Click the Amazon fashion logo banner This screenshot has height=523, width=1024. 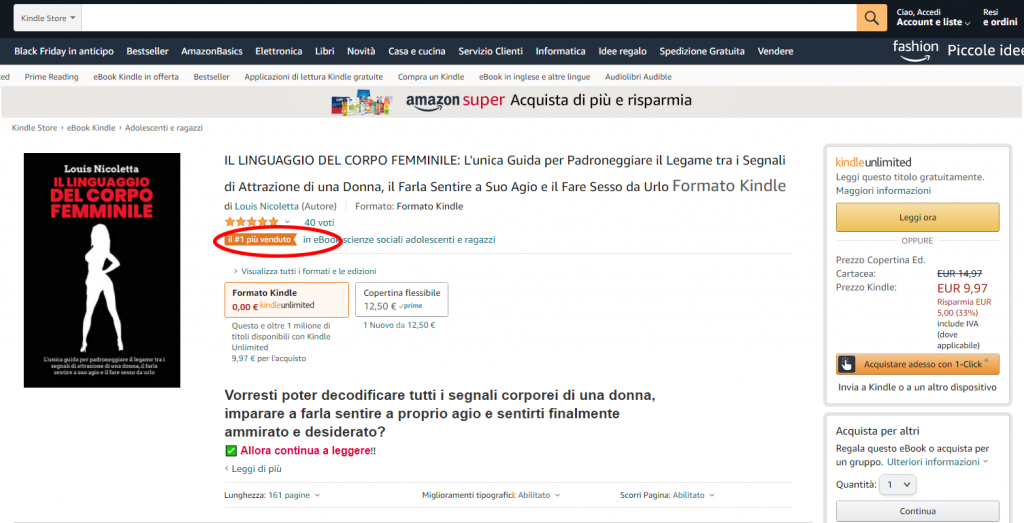tap(916, 50)
